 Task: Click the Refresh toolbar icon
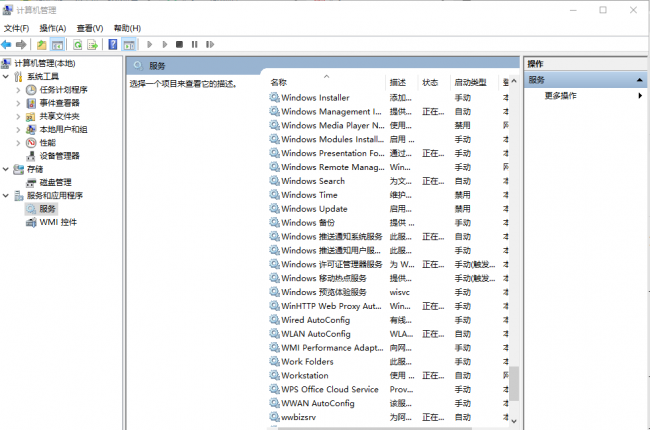78,44
